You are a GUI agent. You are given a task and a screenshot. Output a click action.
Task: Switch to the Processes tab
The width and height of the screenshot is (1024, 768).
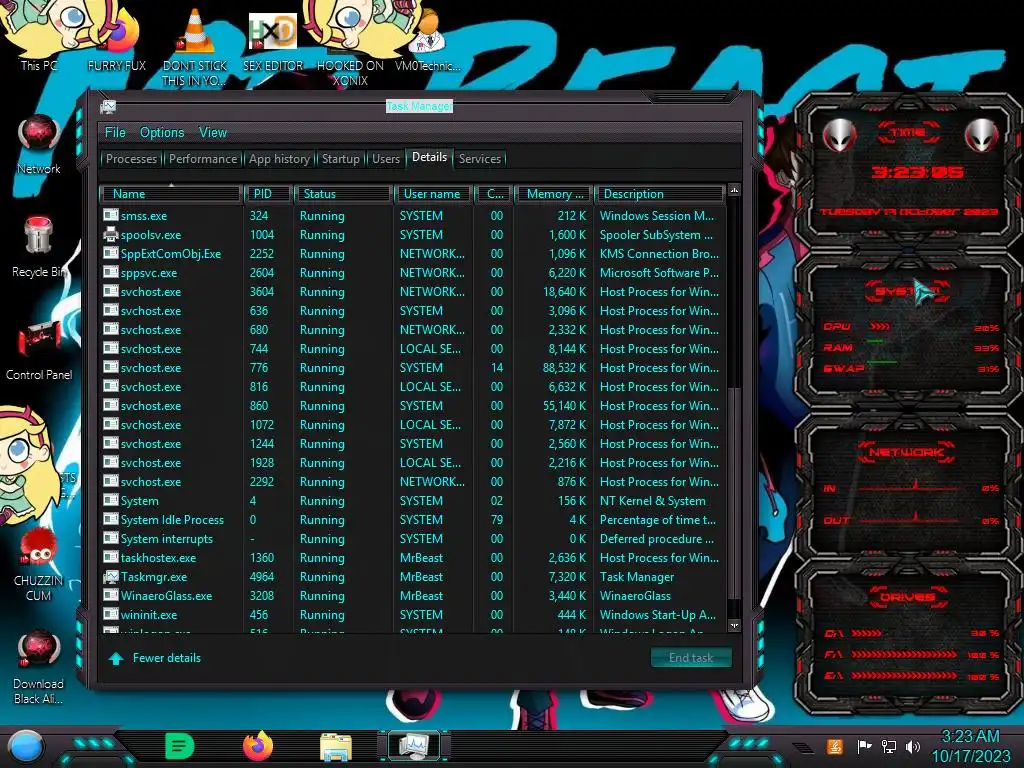(x=131, y=159)
